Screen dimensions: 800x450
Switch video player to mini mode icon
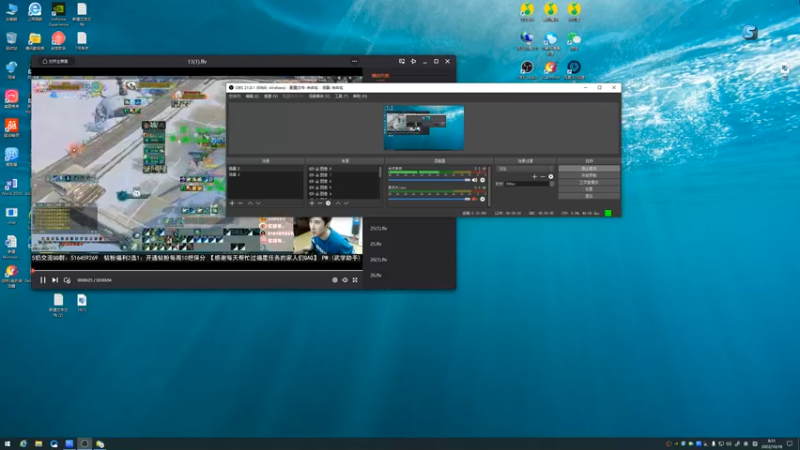pos(402,61)
